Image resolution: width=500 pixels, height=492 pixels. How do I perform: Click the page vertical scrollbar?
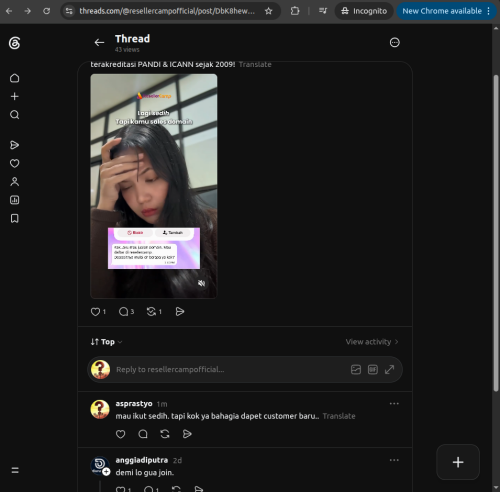pos(496,233)
